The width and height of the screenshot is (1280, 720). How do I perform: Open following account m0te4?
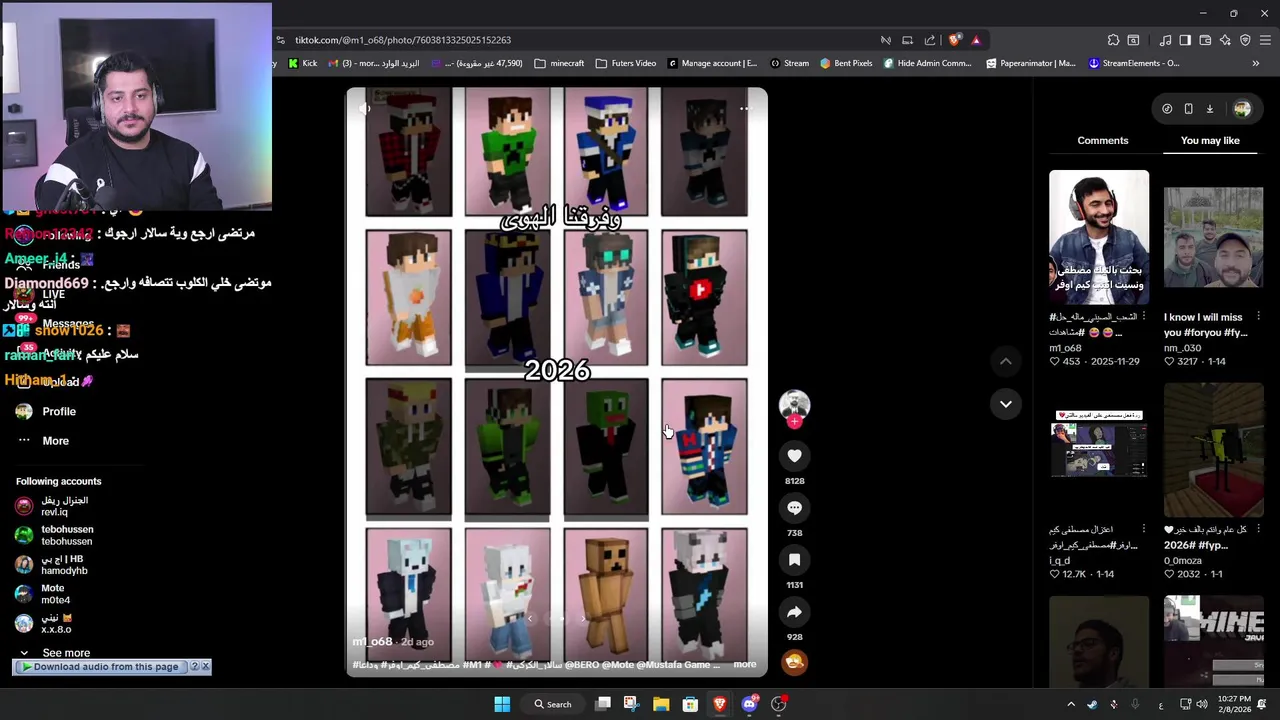pos(43,594)
